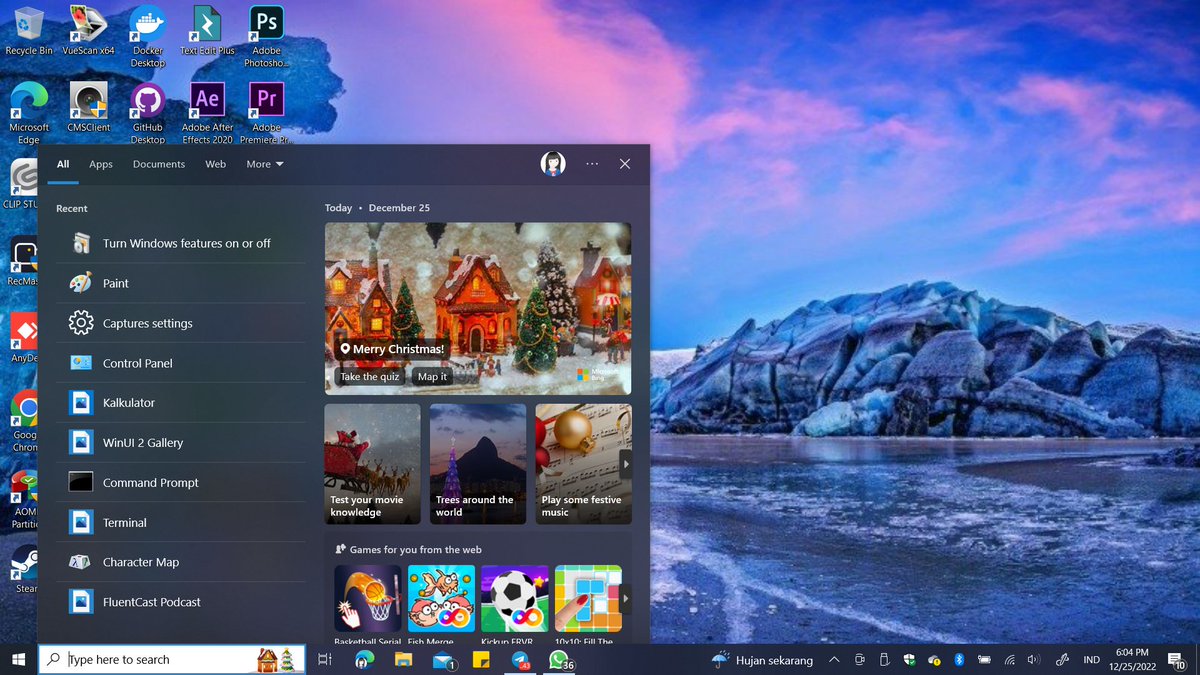Image resolution: width=1200 pixels, height=675 pixels.
Task: Open File Explorer from the taskbar
Action: tap(403, 660)
